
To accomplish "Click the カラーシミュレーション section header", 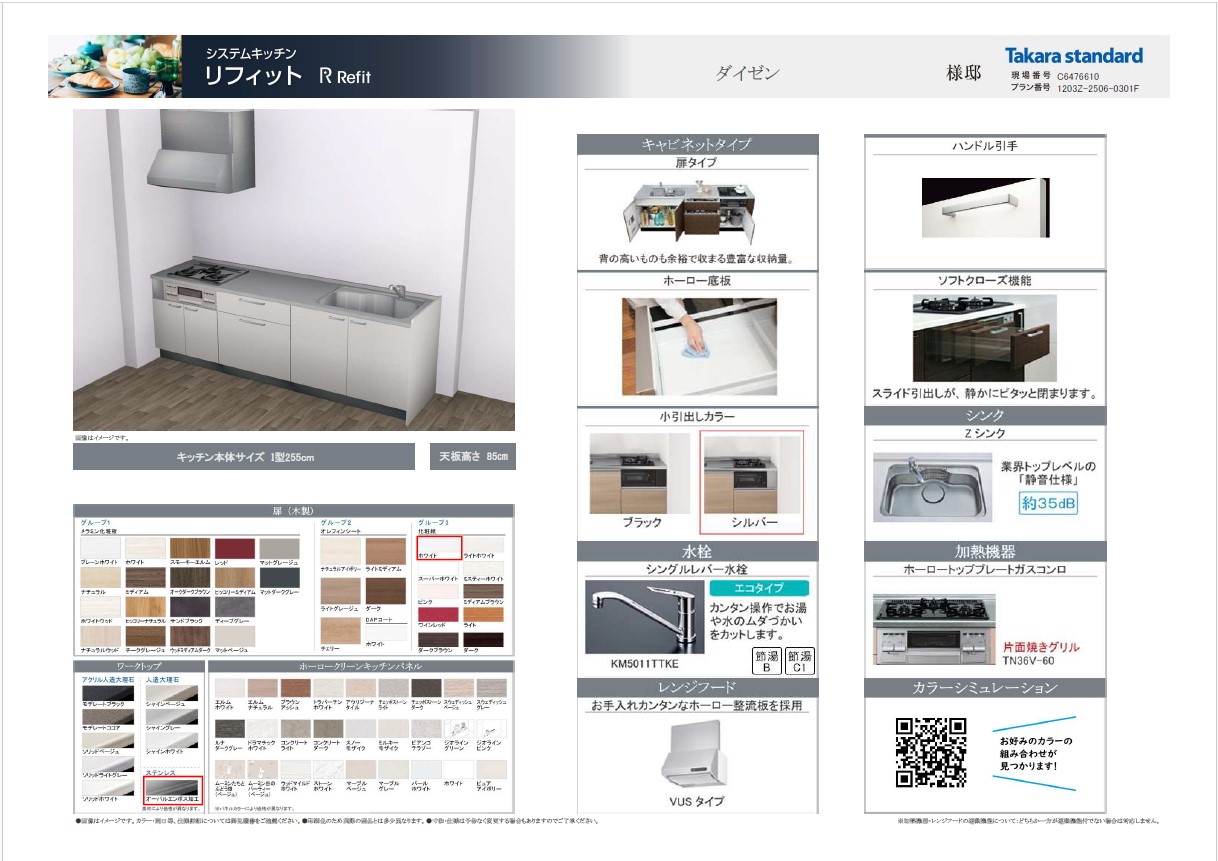I will click(985, 688).
